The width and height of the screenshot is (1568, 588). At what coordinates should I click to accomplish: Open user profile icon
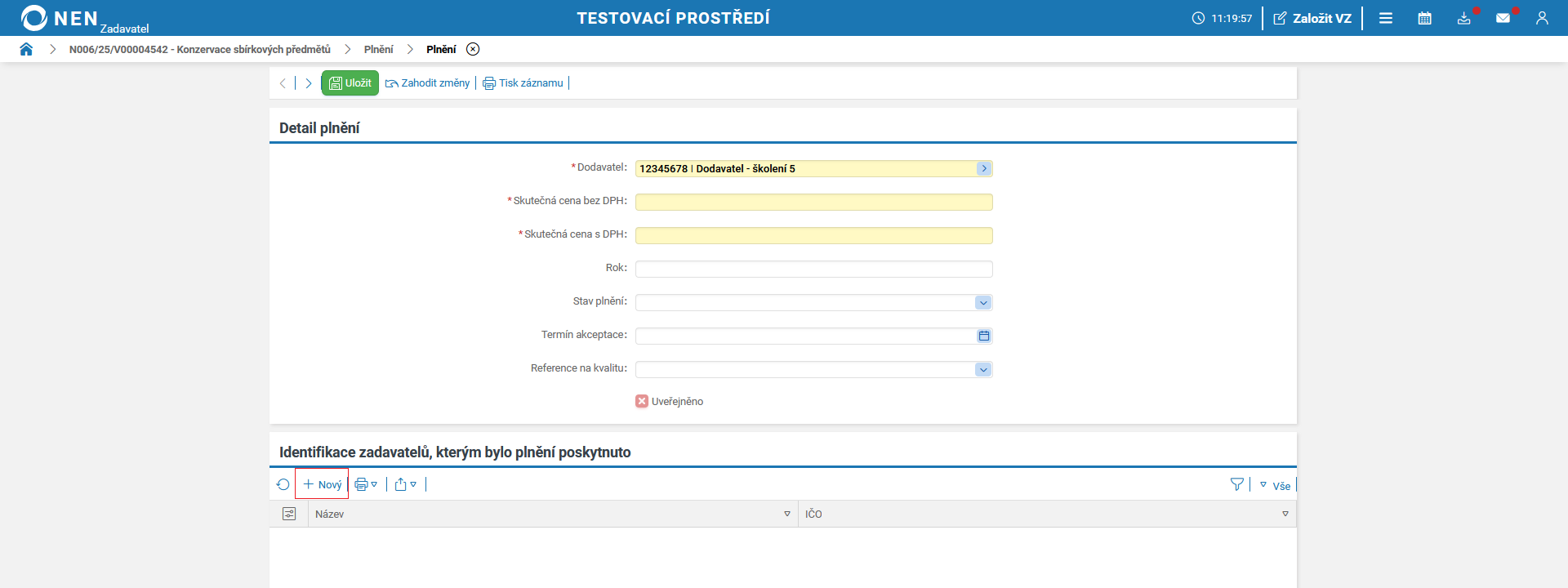[x=1542, y=18]
